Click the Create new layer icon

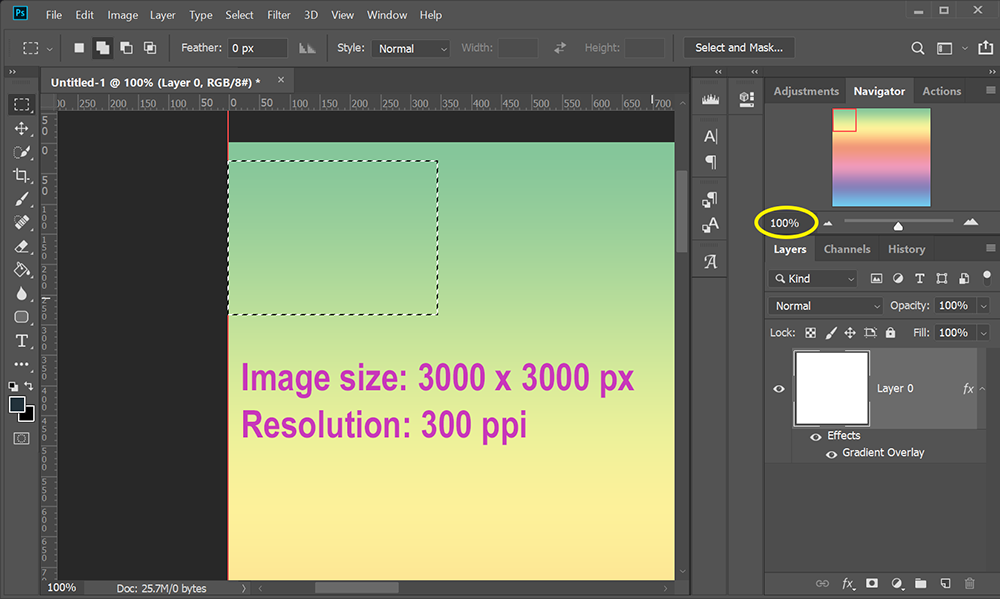click(944, 583)
